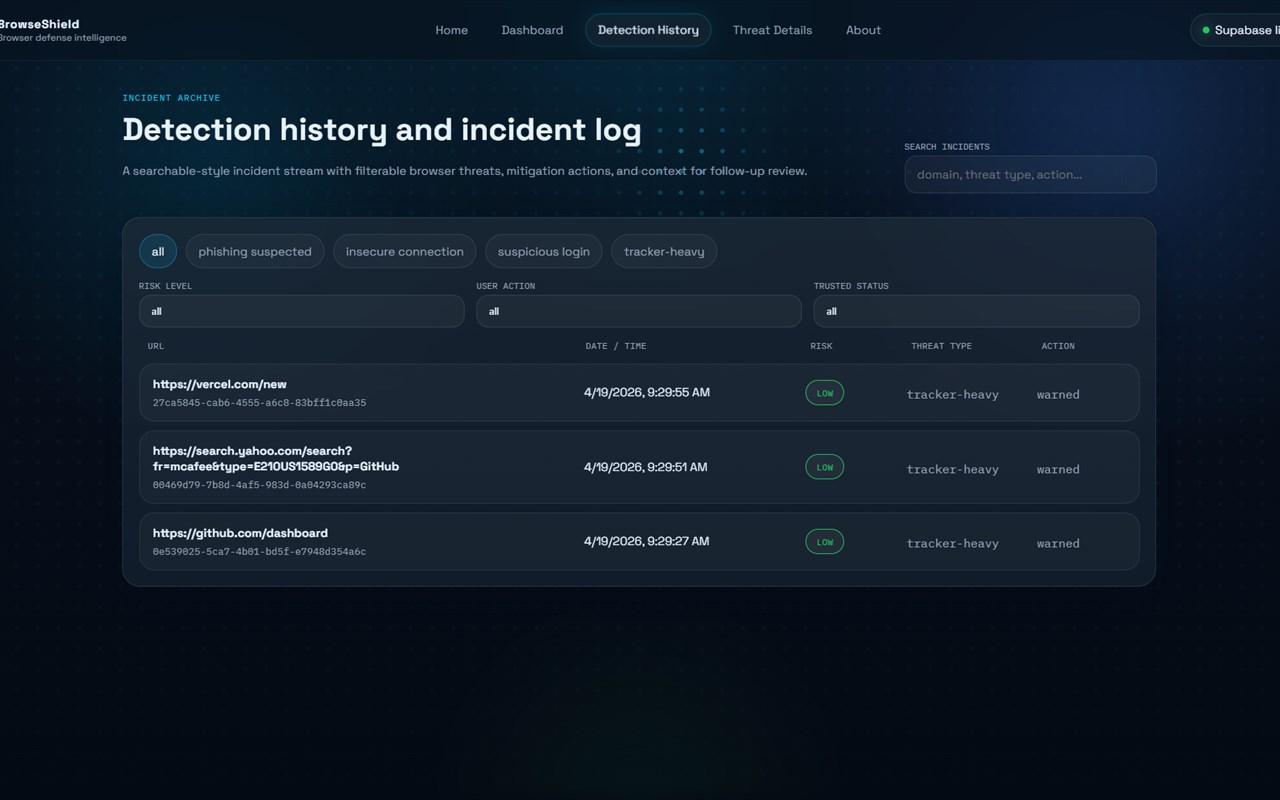Click the 'warned' action in yahoo row
This screenshot has width=1280, height=800.
tap(1058, 469)
